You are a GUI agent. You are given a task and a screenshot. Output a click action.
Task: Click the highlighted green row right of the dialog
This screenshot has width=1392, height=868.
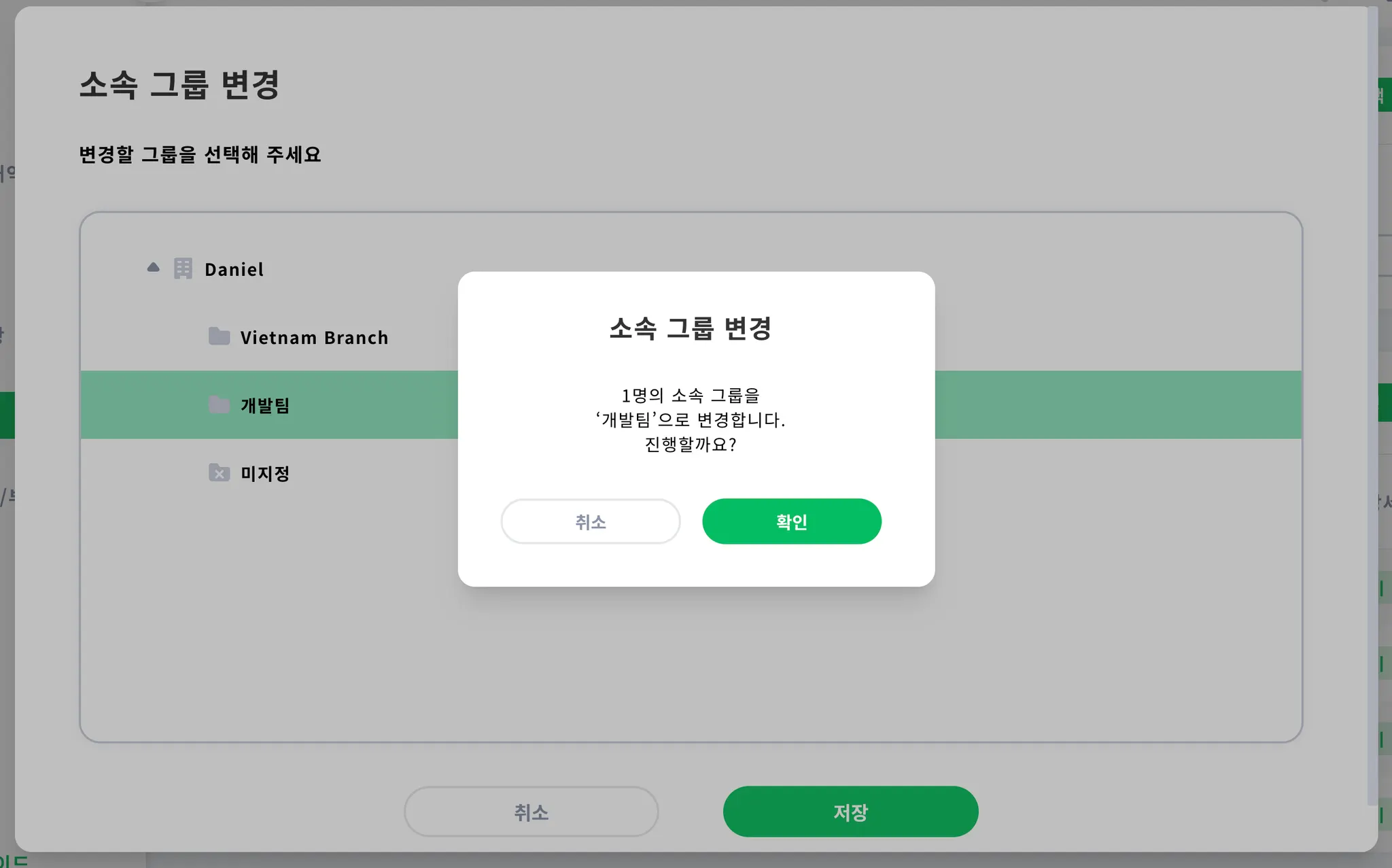(1115, 404)
